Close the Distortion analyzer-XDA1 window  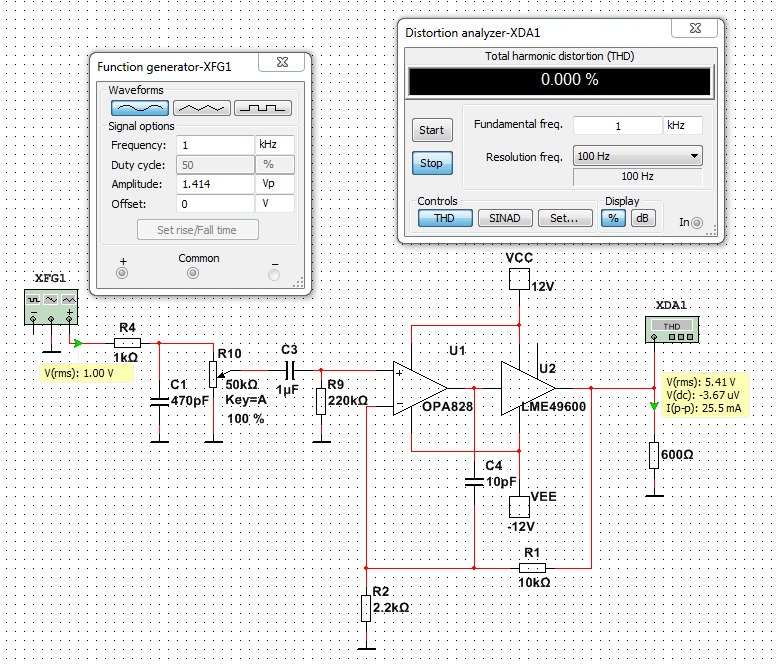695,28
